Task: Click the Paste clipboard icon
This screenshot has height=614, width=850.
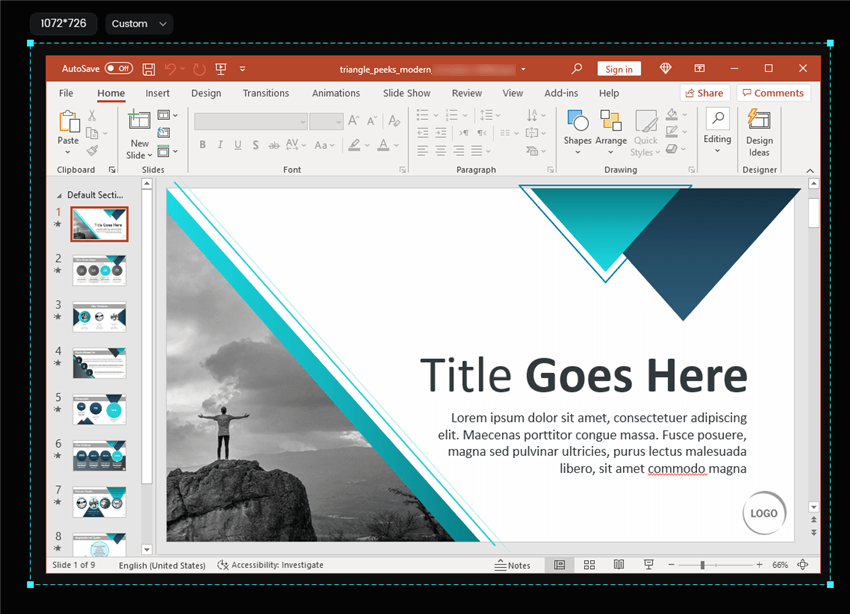Action: click(x=68, y=127)
